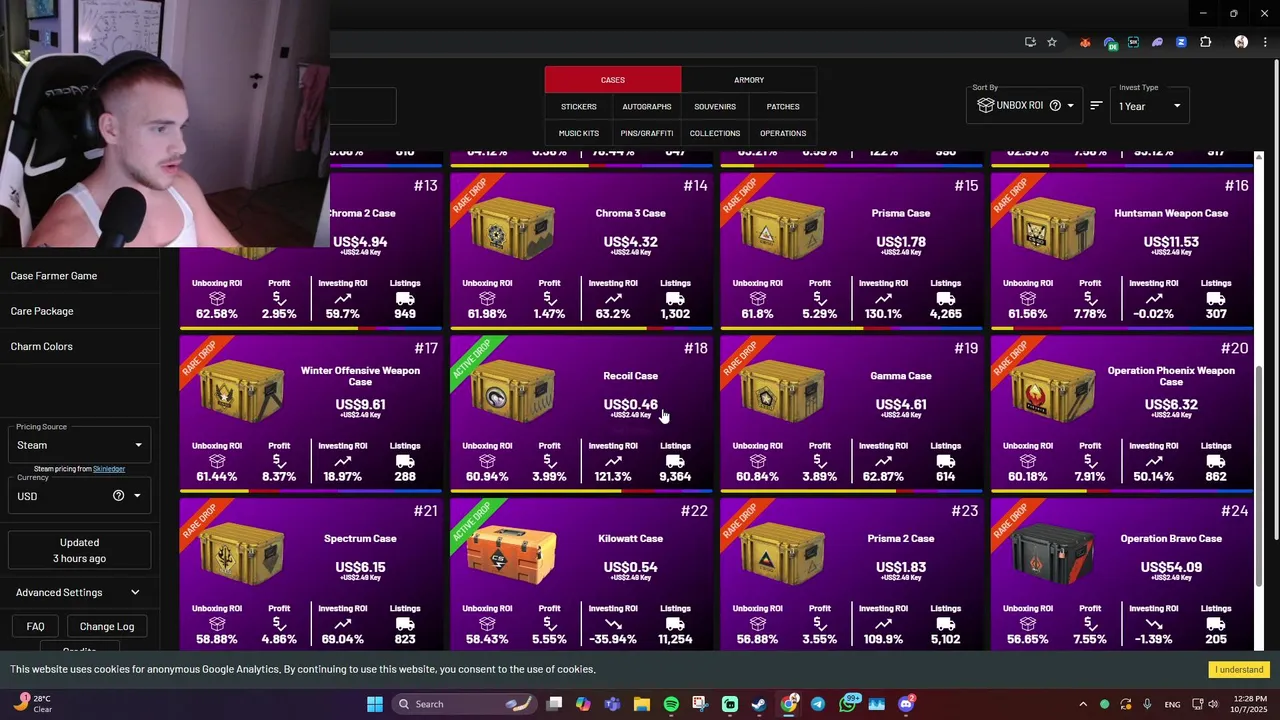Open the Operation Bravo Case image

click(1053, 553)
